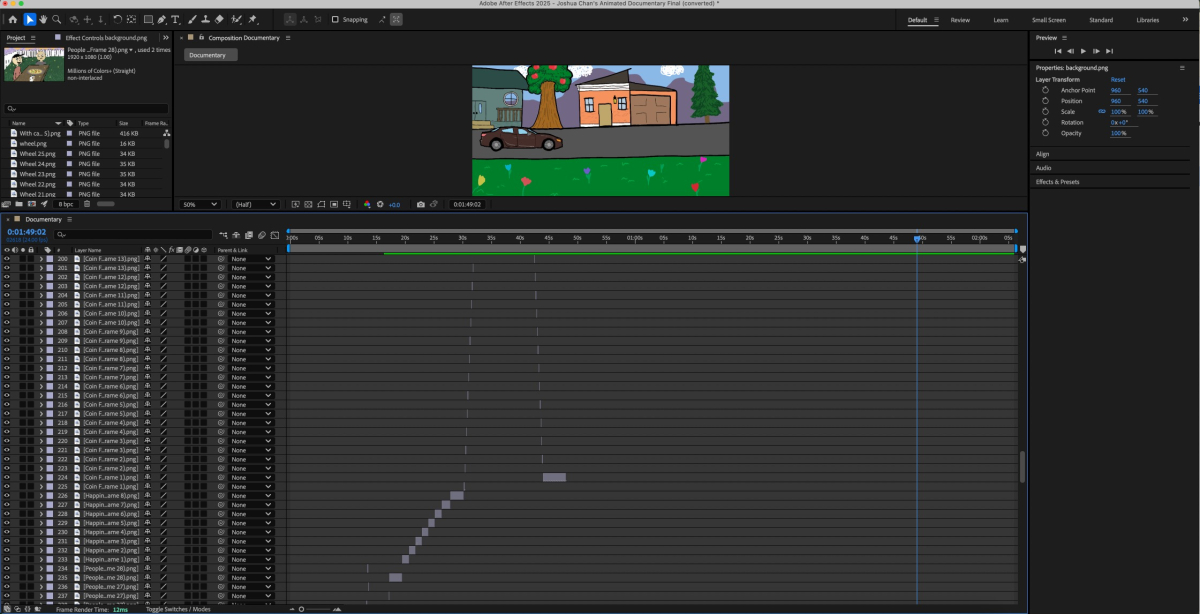Screen dimensions: 1200x614
Task: Pick the Eraser tool
Action: tap(219, 19)
